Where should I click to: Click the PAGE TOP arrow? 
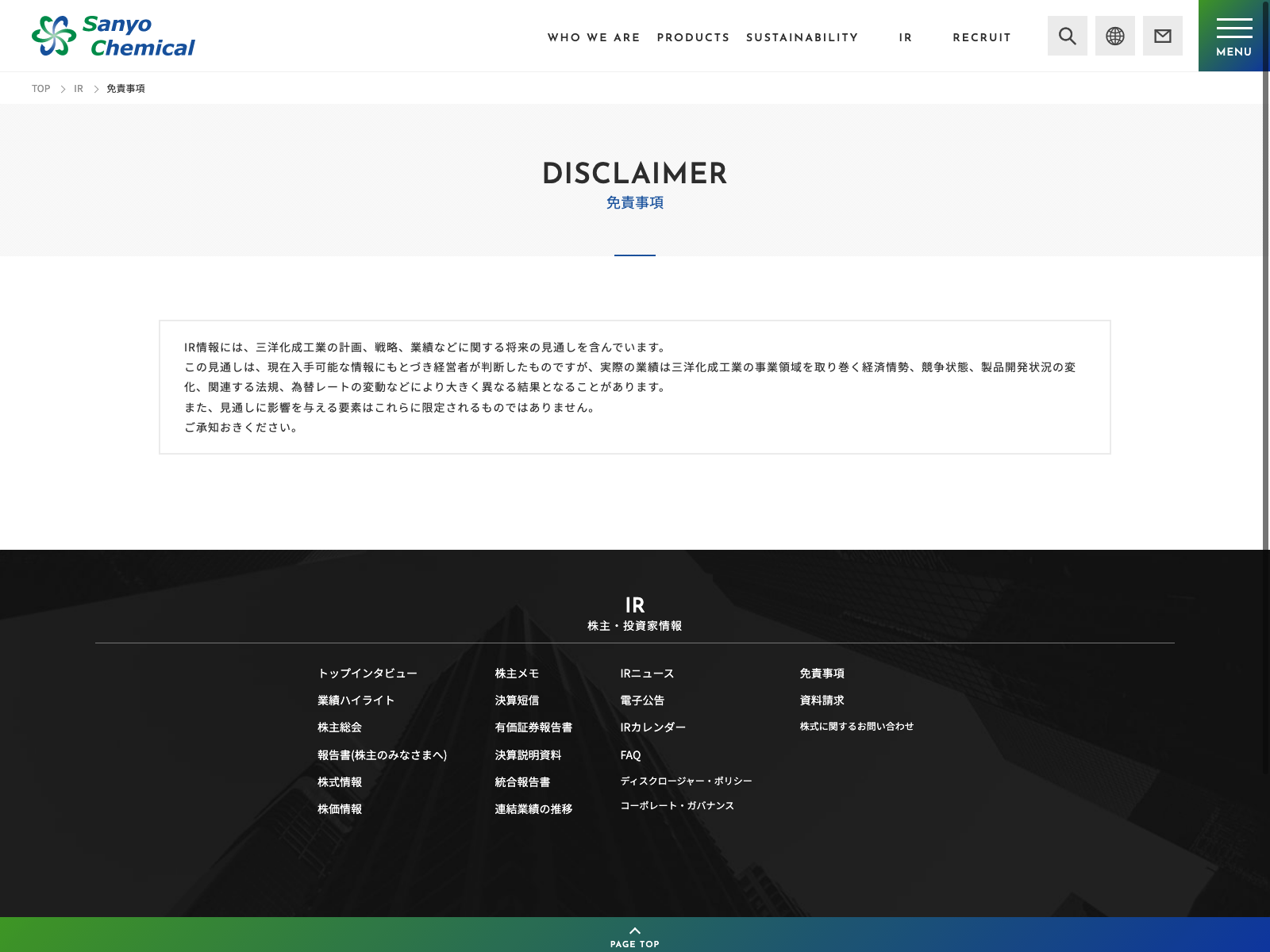634,936
